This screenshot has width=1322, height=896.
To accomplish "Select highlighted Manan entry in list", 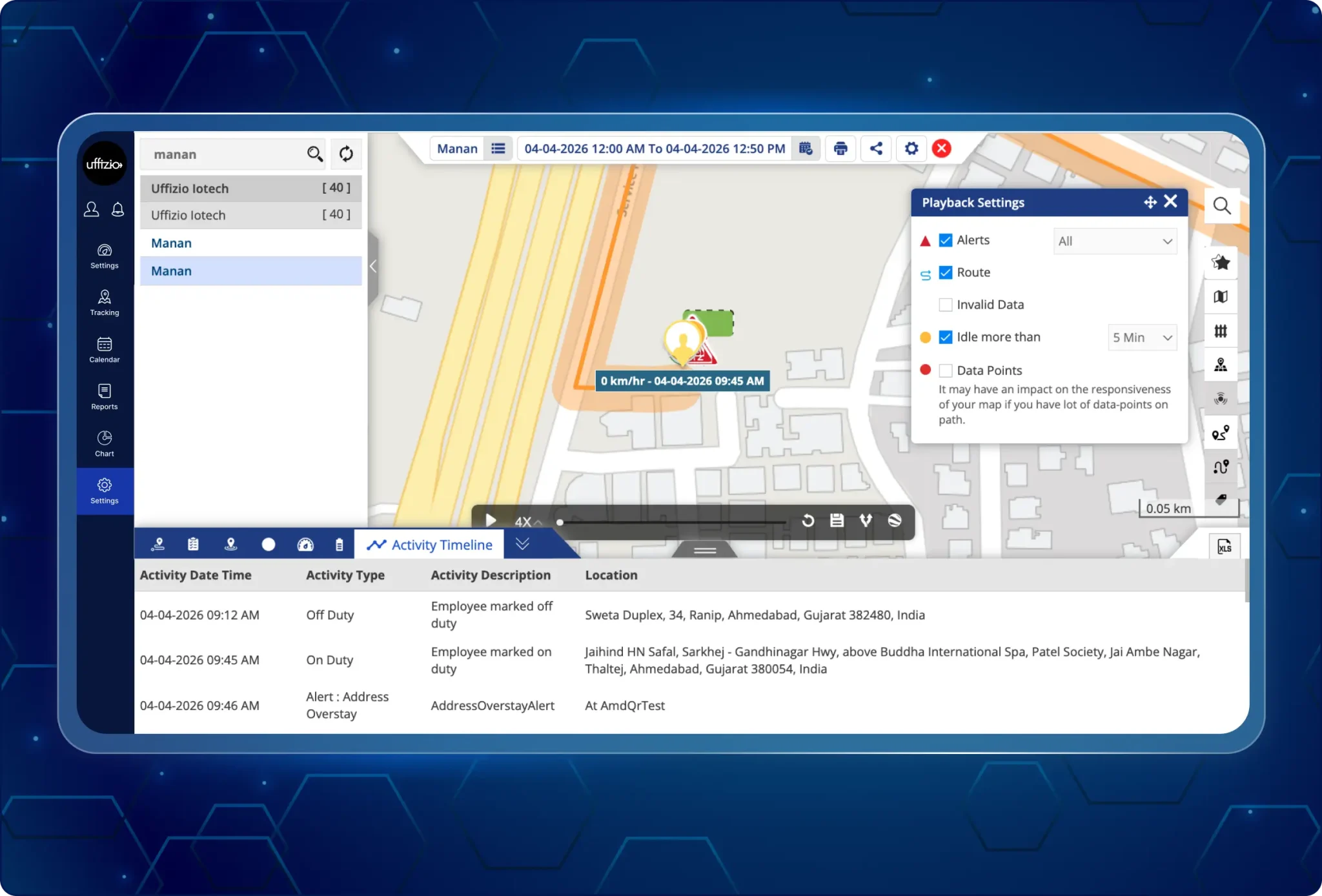I will pos(250,271).
